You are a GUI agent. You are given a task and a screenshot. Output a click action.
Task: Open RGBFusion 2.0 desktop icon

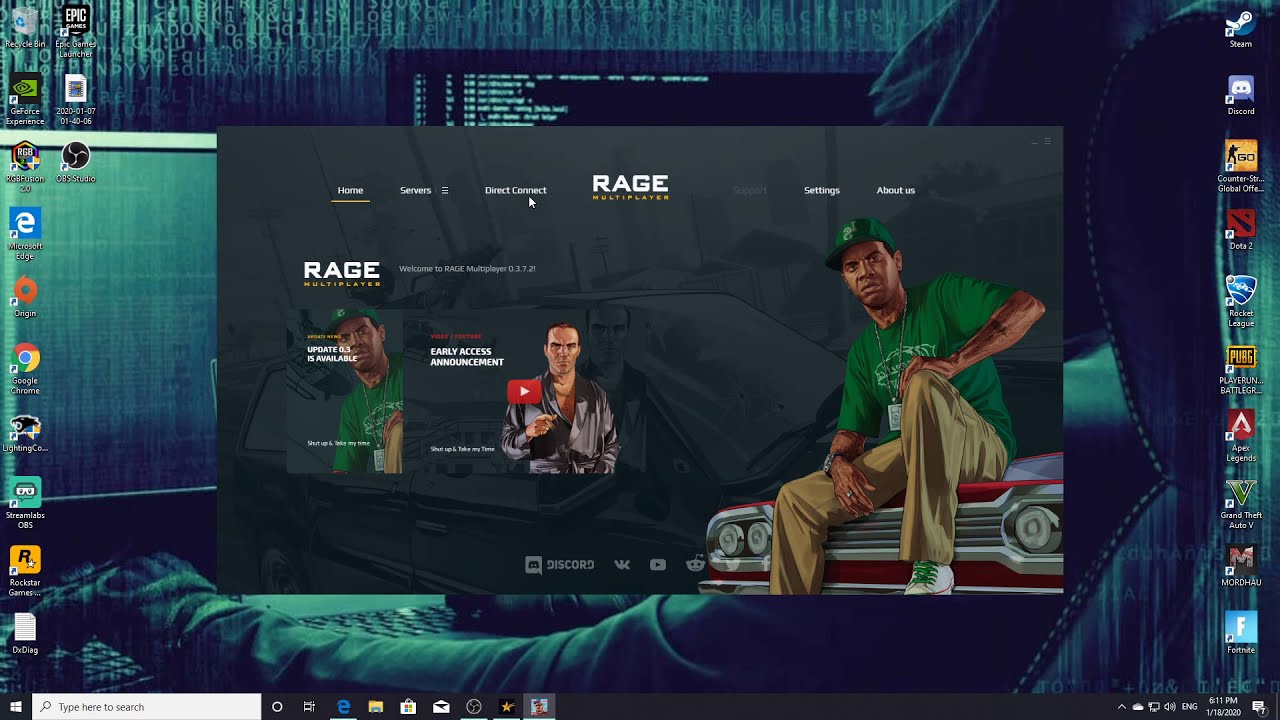click(25, 167)
